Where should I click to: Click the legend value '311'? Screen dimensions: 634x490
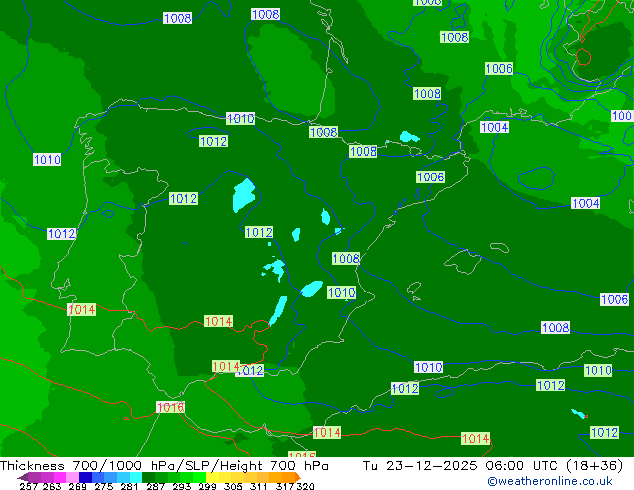coord(259,486)
